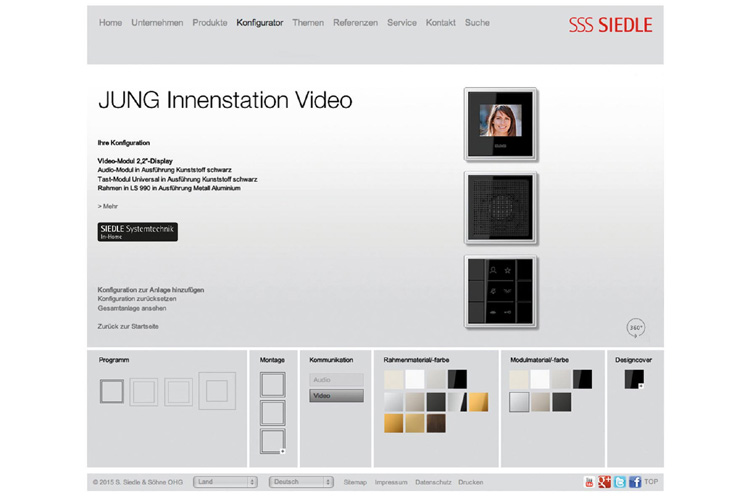The width and height of the screenshot is (750, 500).
Task: Open the Facebook icon in footer
Action: point(635,482)
